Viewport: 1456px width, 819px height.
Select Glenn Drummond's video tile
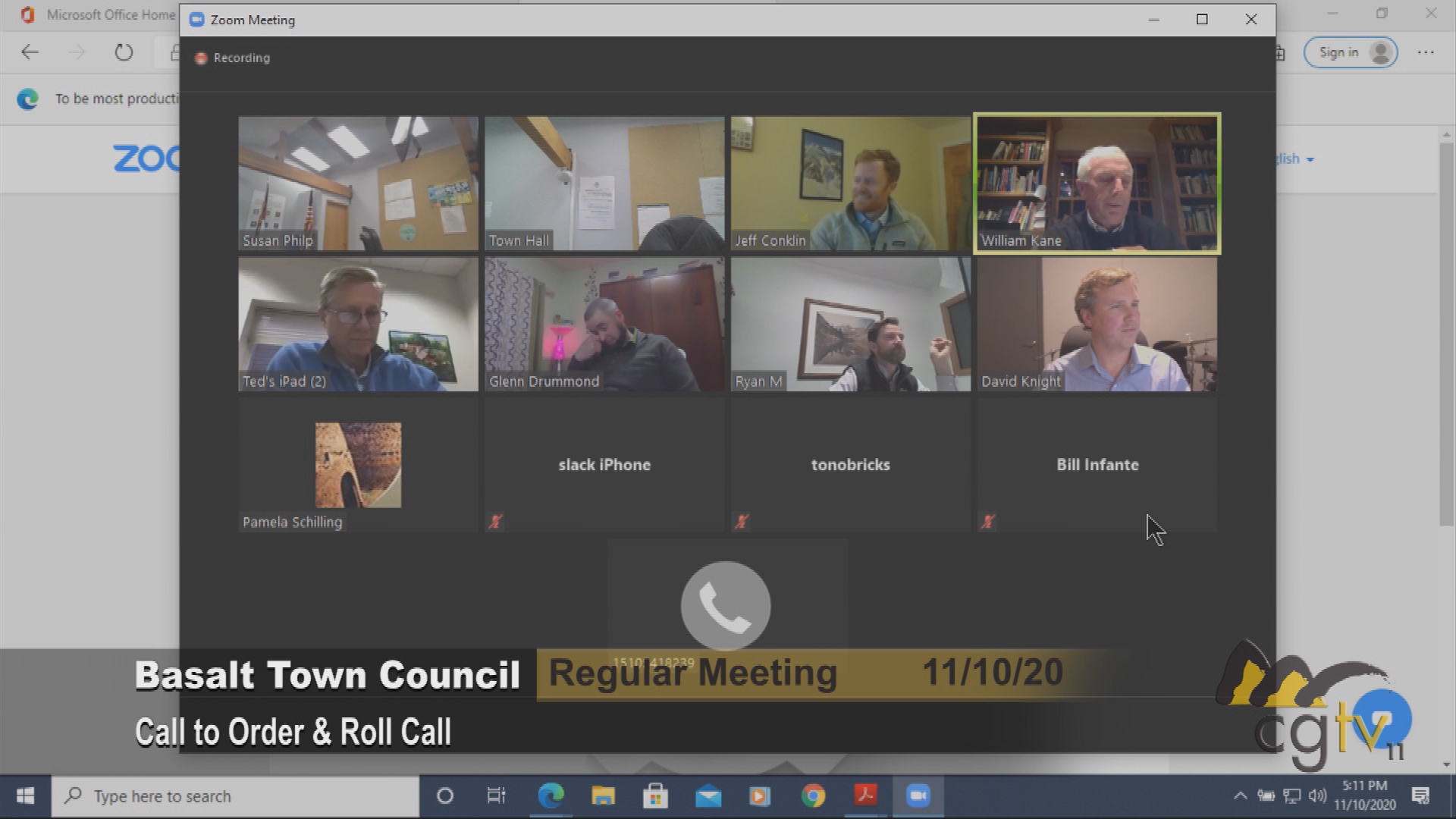tap(604, 325)
